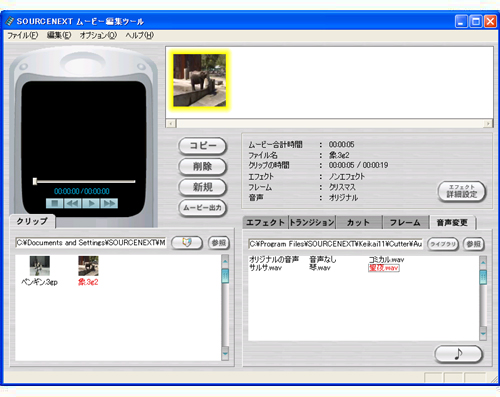Image resolution: width=500 pixels, height=397 pixels.
Task: Click the ムービー出力 button
Action: [x=203, y=208]
